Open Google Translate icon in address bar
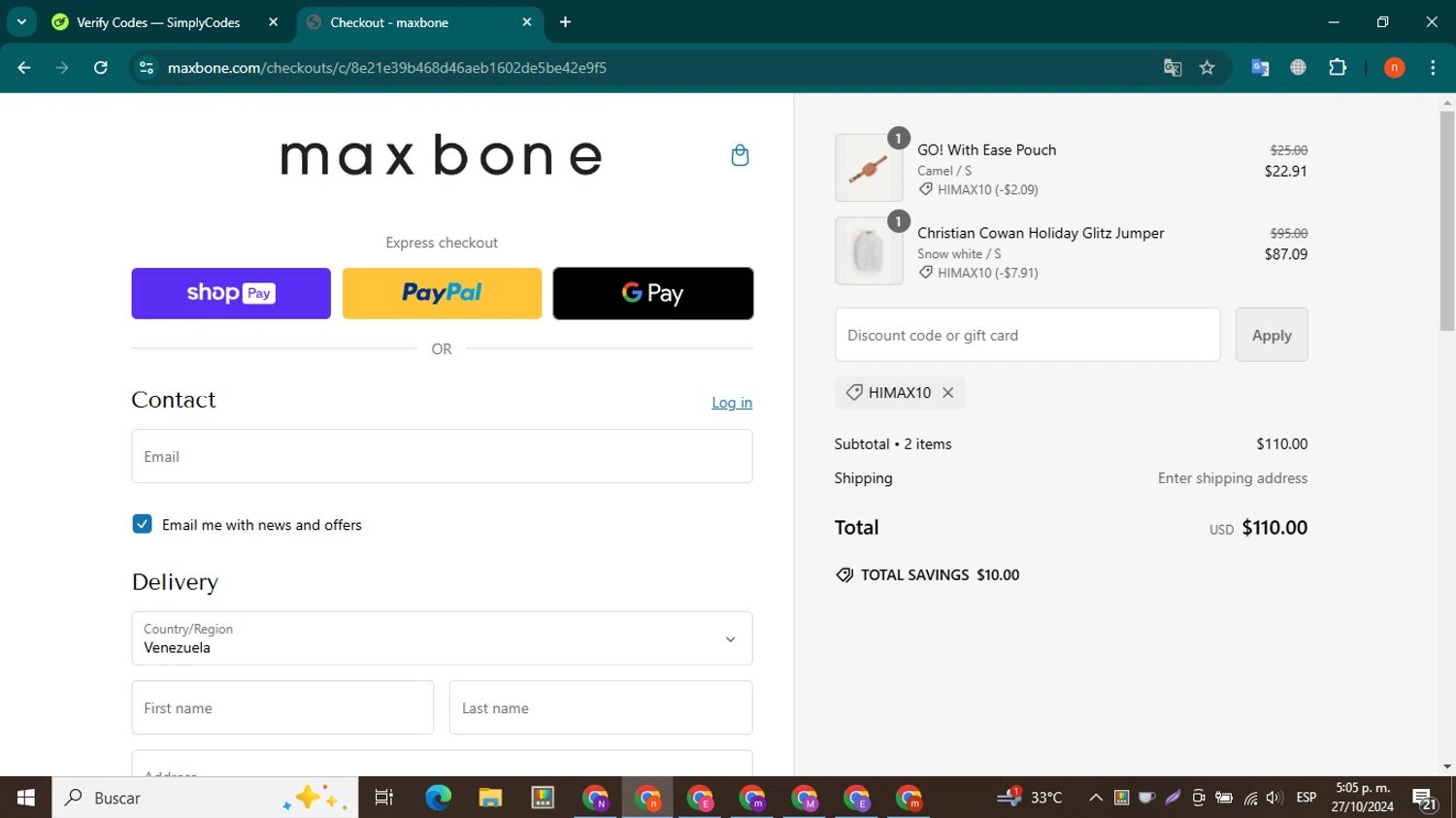The image size is (1456, 818). [x=1173, y=68]
